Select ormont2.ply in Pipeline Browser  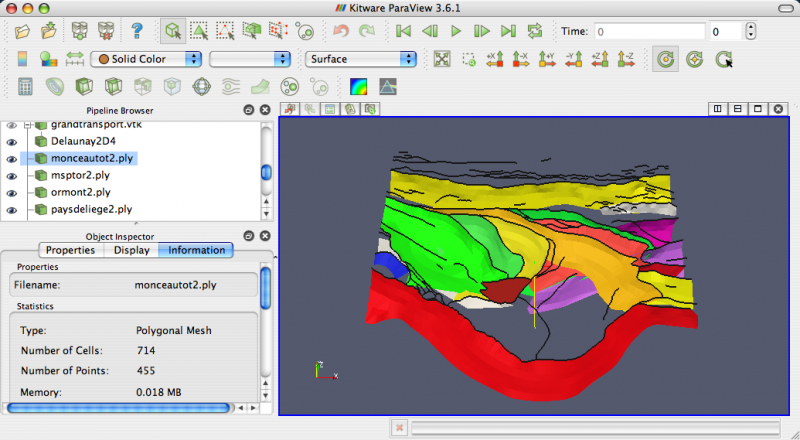coord(80,192)
